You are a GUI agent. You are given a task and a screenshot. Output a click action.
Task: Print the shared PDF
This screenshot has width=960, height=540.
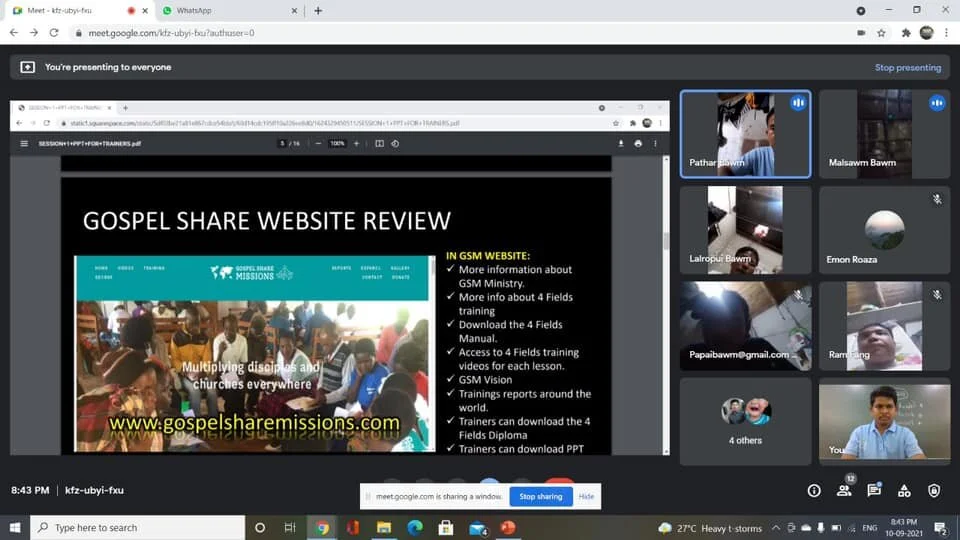pyautogui.click(x=638, y=144)
